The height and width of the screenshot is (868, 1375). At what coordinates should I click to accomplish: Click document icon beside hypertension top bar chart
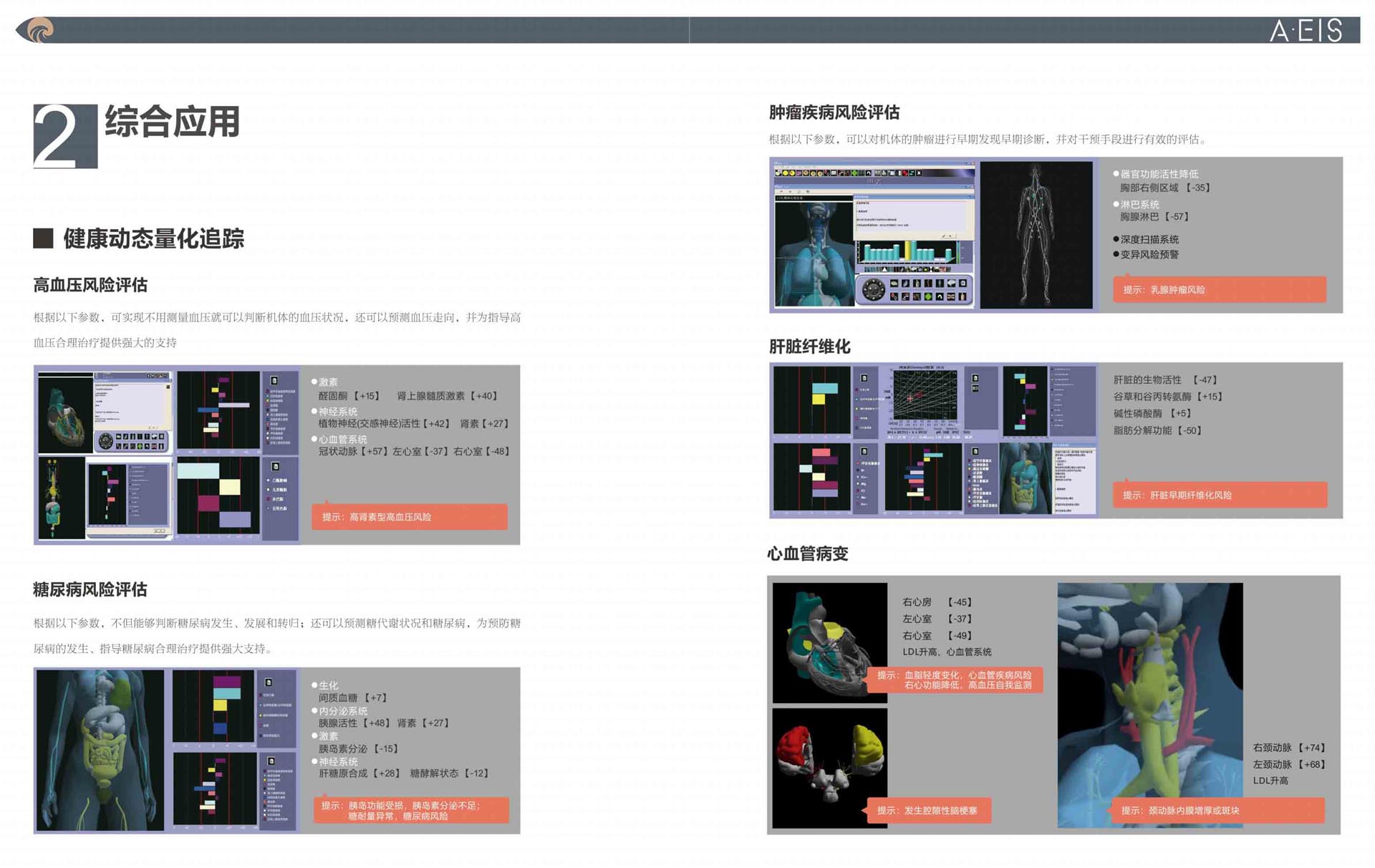(x=274, y=380)
